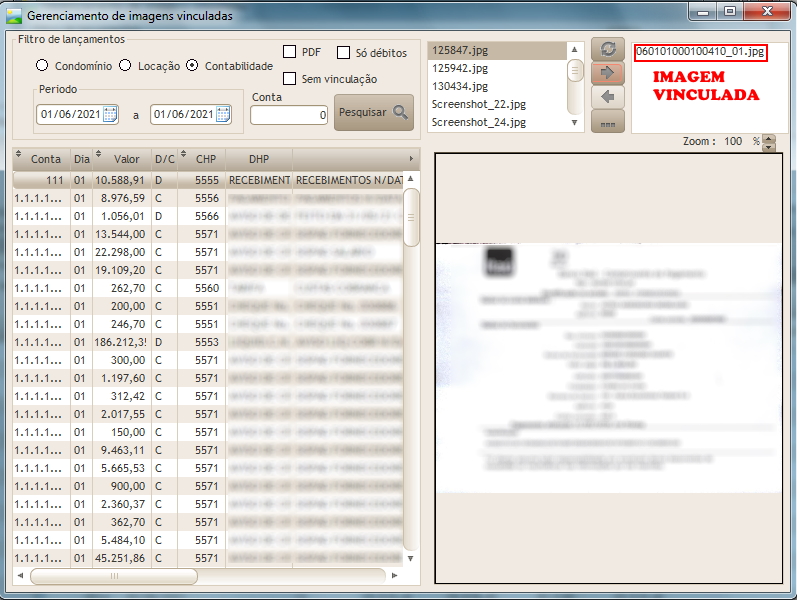Open calendar for the start date
797x600 pixels.
pos(110,114)
